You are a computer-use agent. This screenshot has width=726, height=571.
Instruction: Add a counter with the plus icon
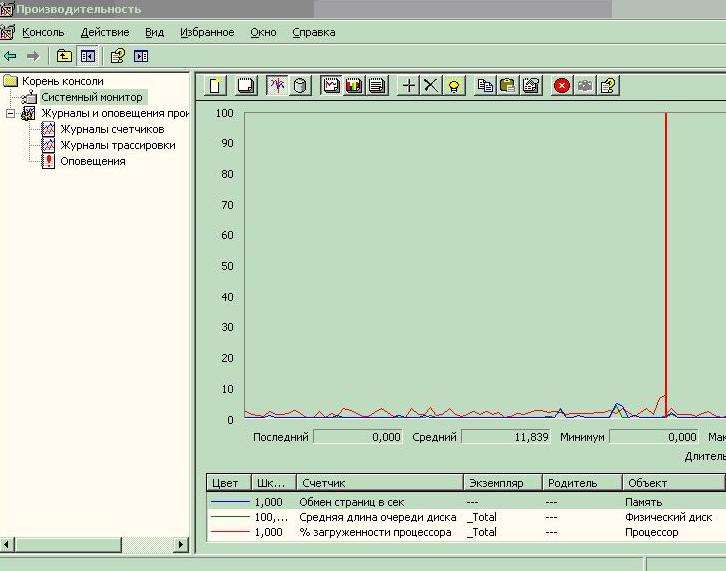[x=408, y=86]
